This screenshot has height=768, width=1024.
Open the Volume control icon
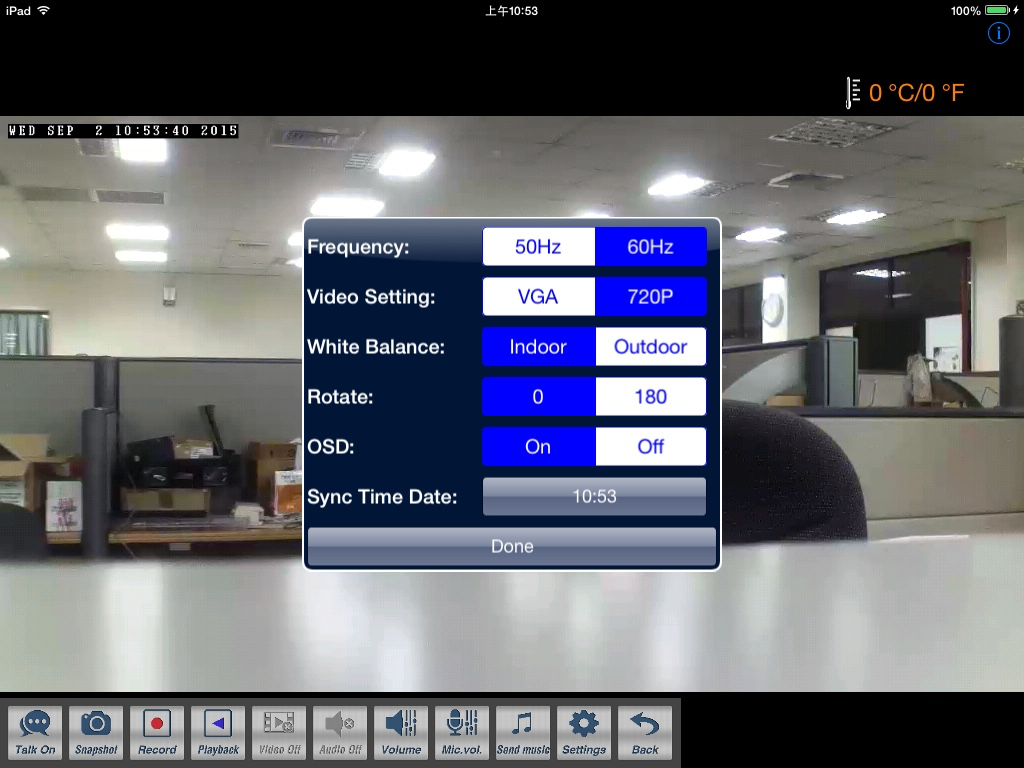click(401, 732)
